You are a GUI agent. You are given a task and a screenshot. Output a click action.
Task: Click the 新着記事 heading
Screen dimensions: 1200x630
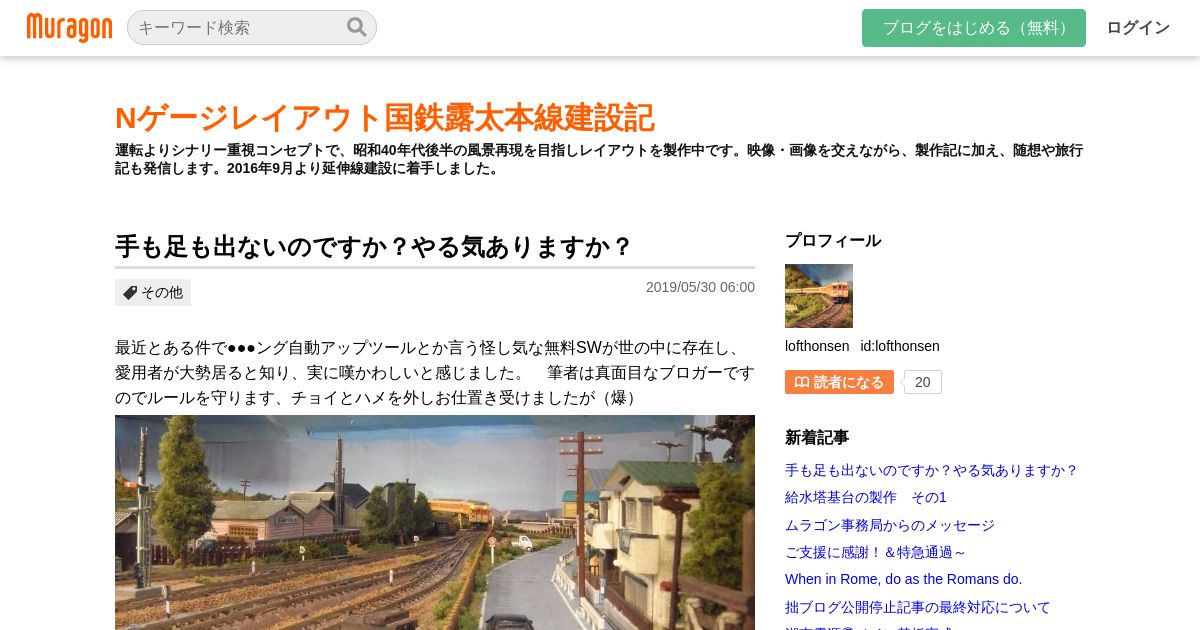(817, 437)
